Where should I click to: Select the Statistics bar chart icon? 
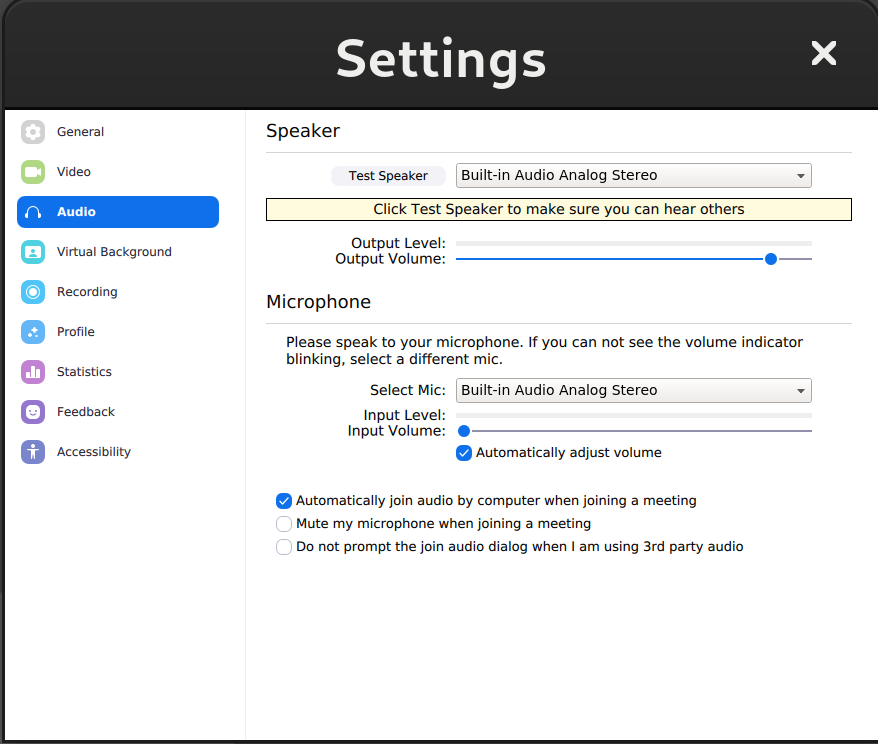[33, 372]
